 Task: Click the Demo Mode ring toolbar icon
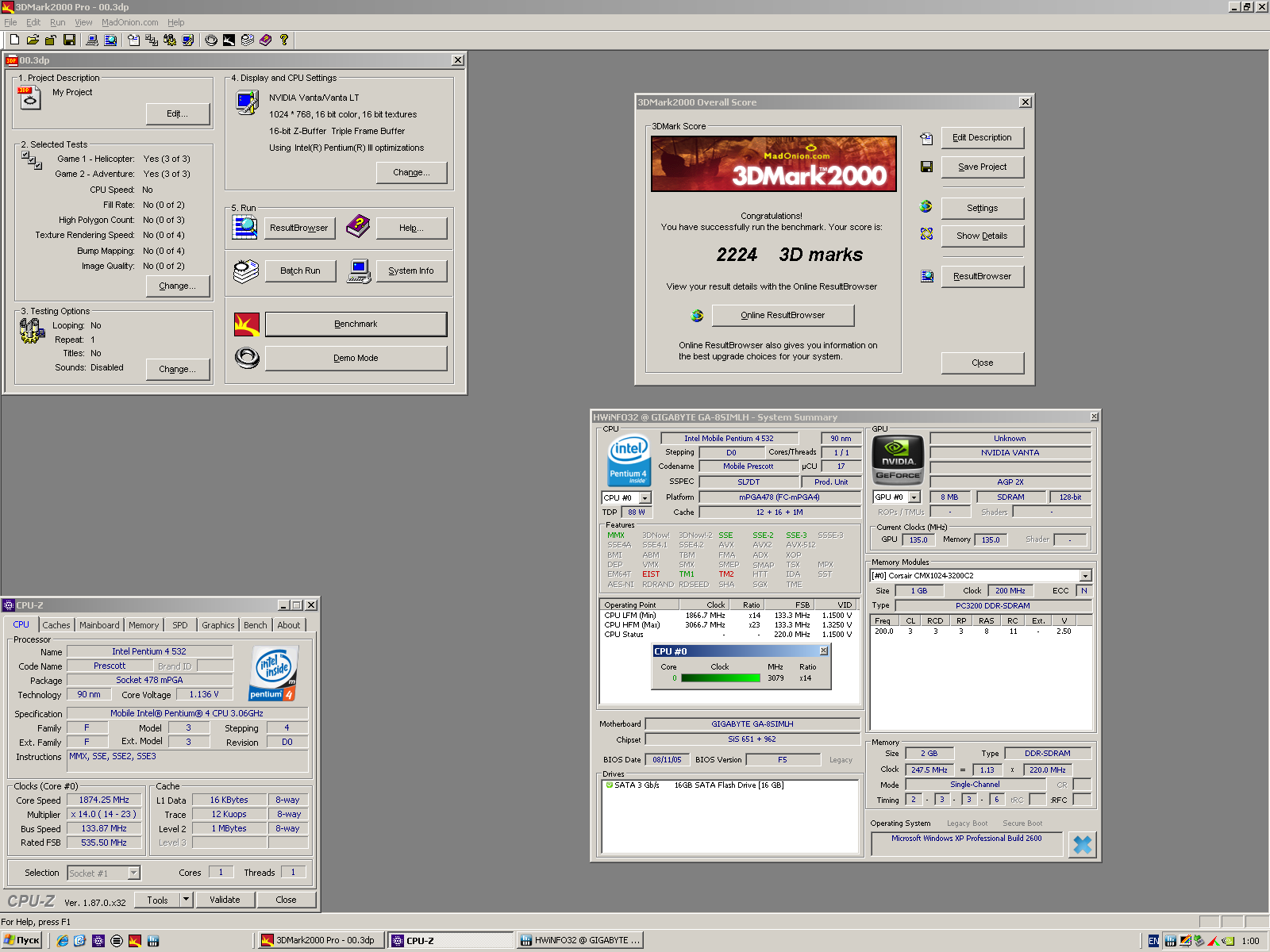(x=211, y=40)
